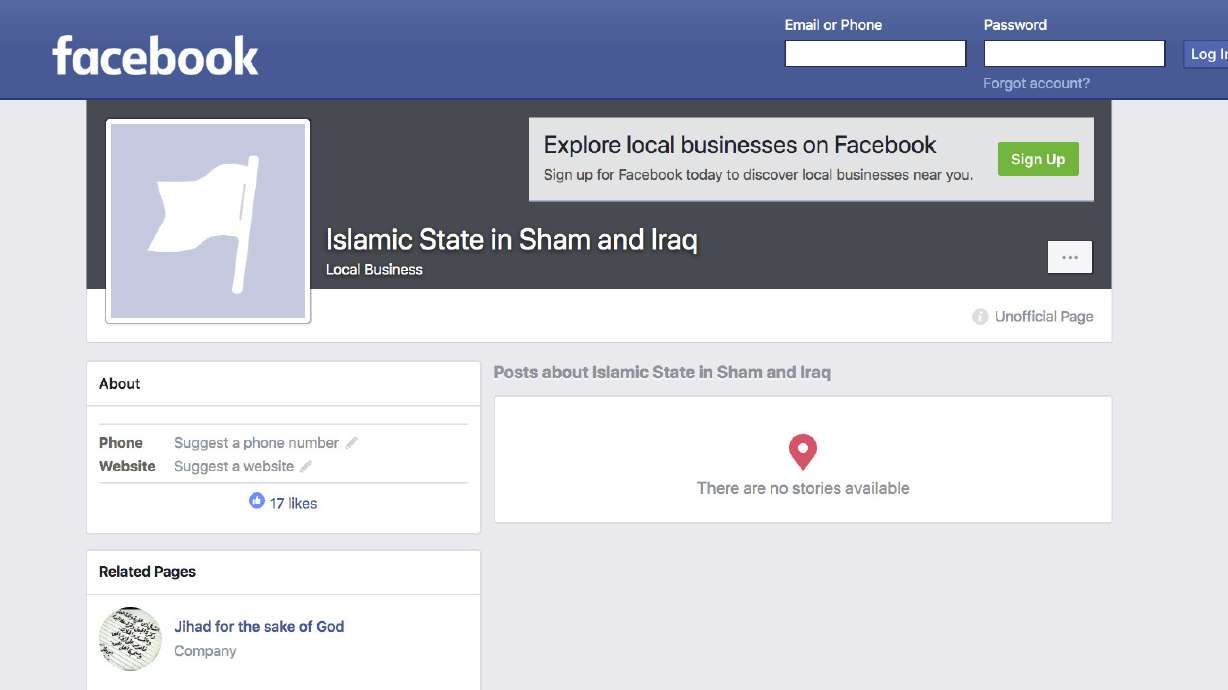
Task: Click the Password input field
Action: point(1074,52)
